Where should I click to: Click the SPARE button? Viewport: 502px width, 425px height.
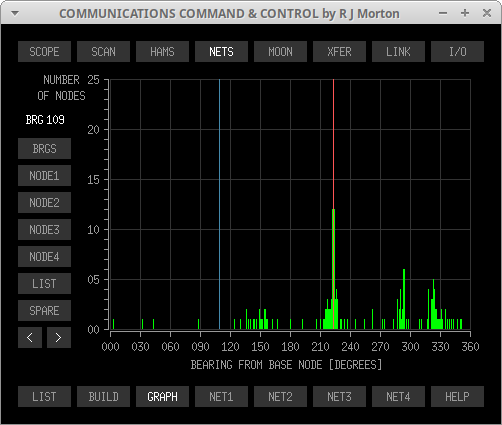tap(44, 311)
